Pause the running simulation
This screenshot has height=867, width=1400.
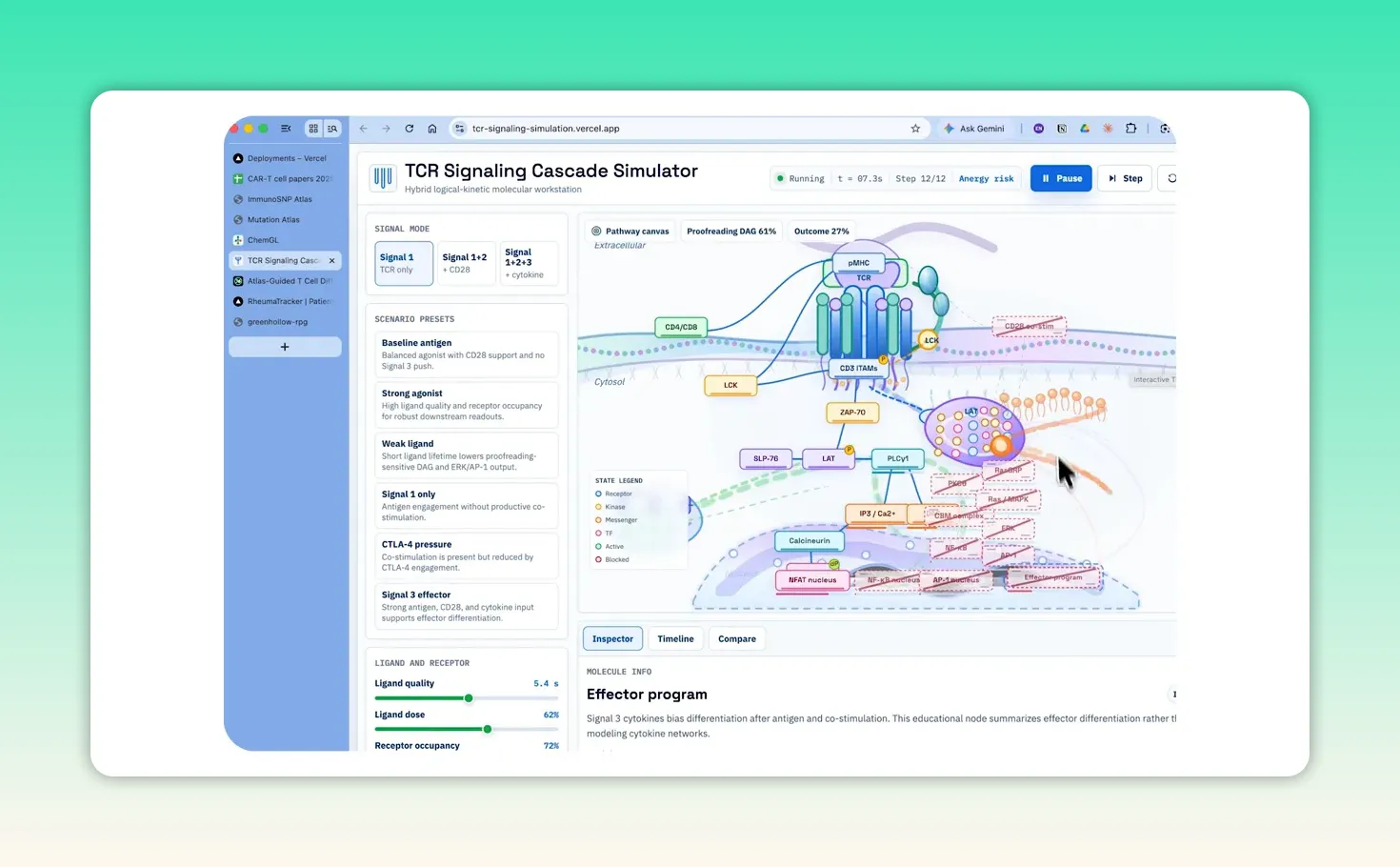pos(1061,178)
